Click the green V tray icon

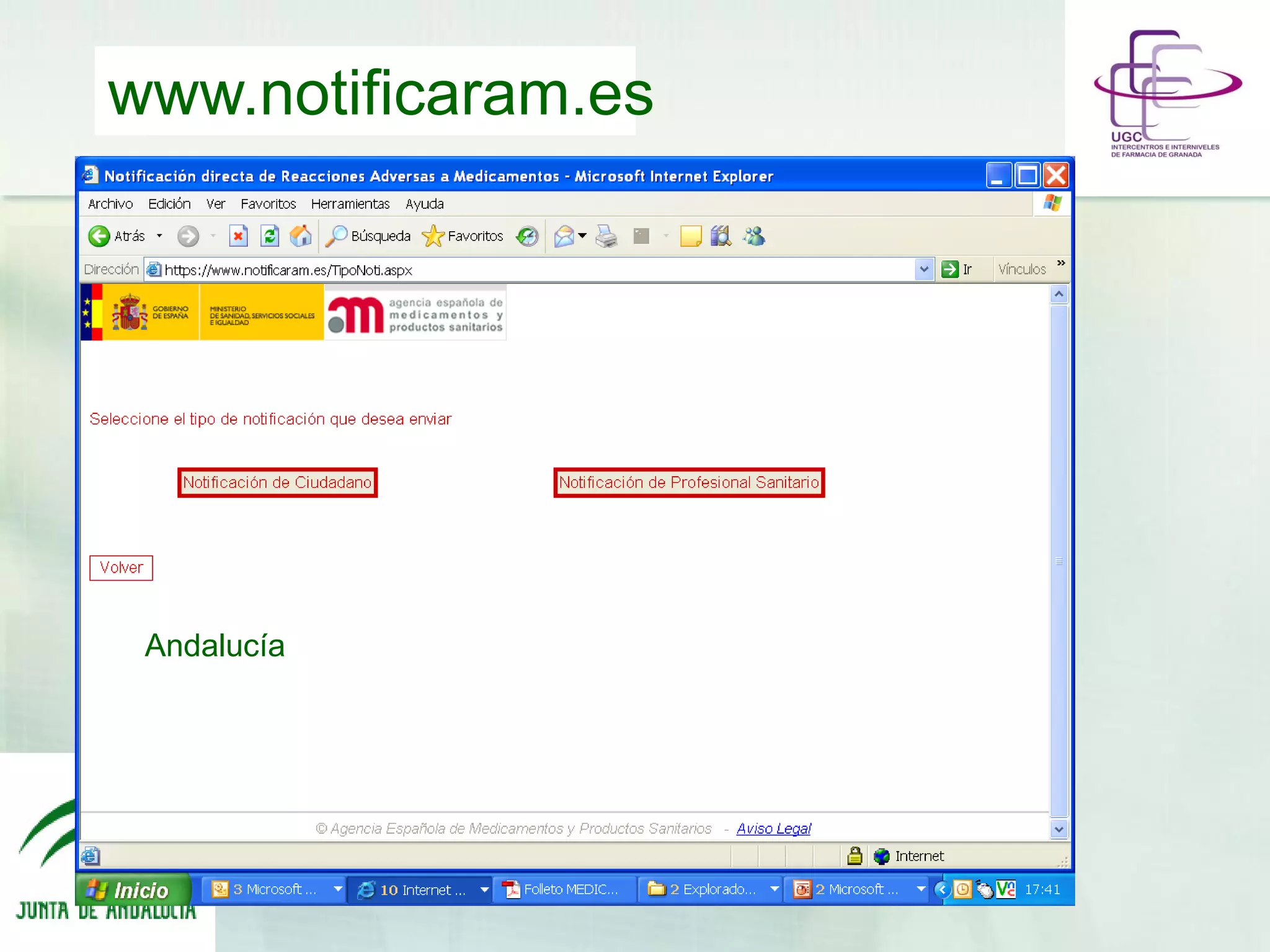pos(1006,889)
